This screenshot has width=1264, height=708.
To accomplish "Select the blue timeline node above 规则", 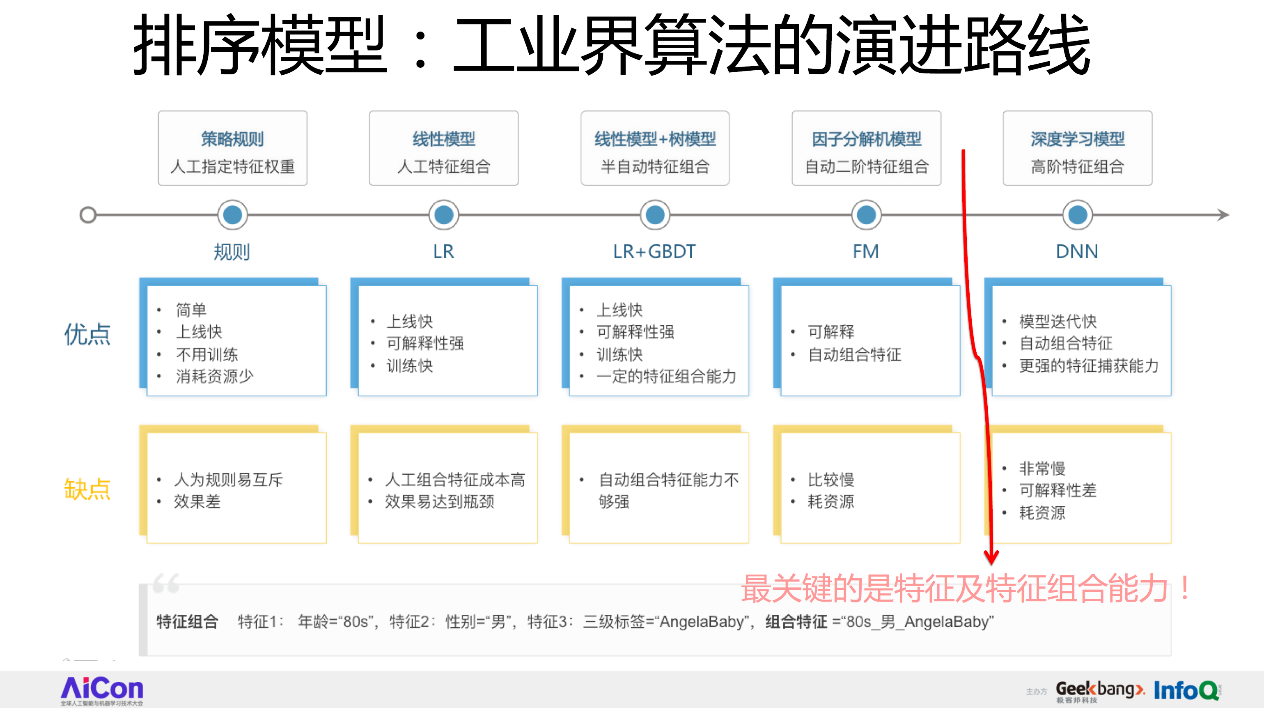I will pos(231,214).
